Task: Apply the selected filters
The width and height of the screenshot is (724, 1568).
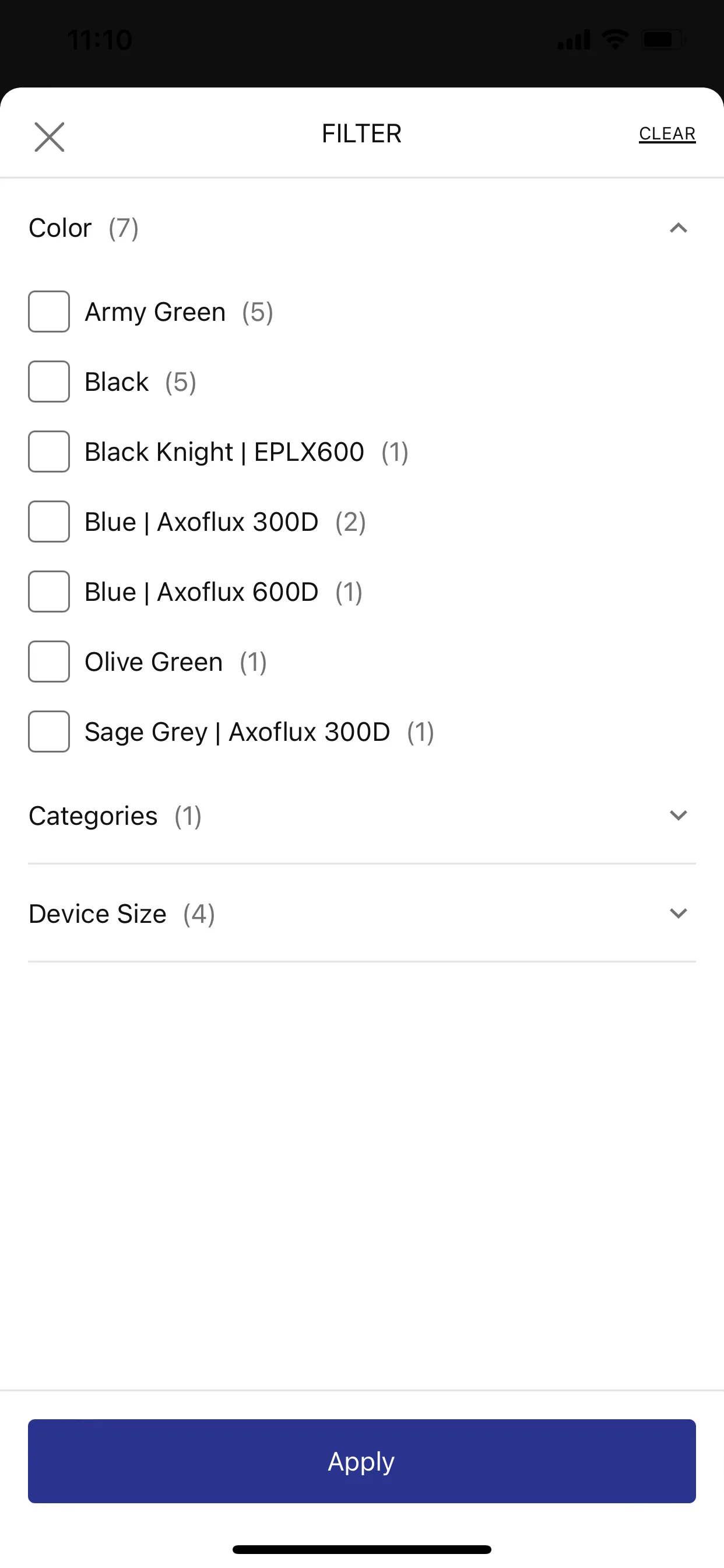Action: (362, 1461)
